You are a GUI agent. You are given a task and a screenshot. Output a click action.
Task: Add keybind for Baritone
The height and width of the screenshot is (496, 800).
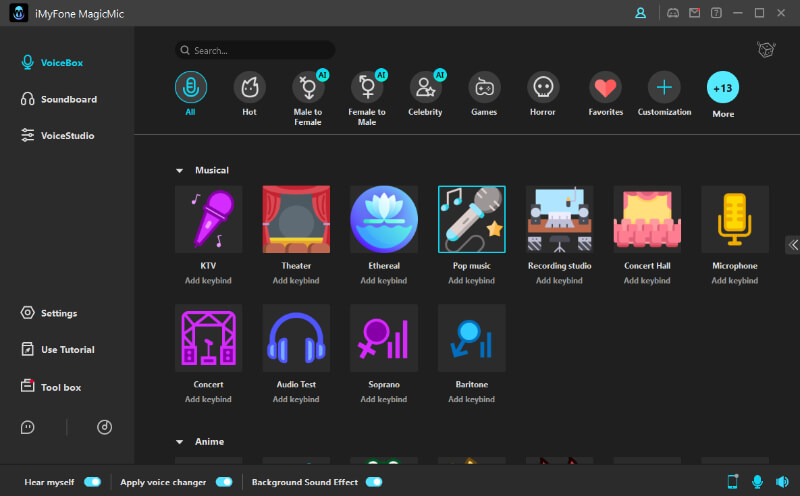[471, 399]
